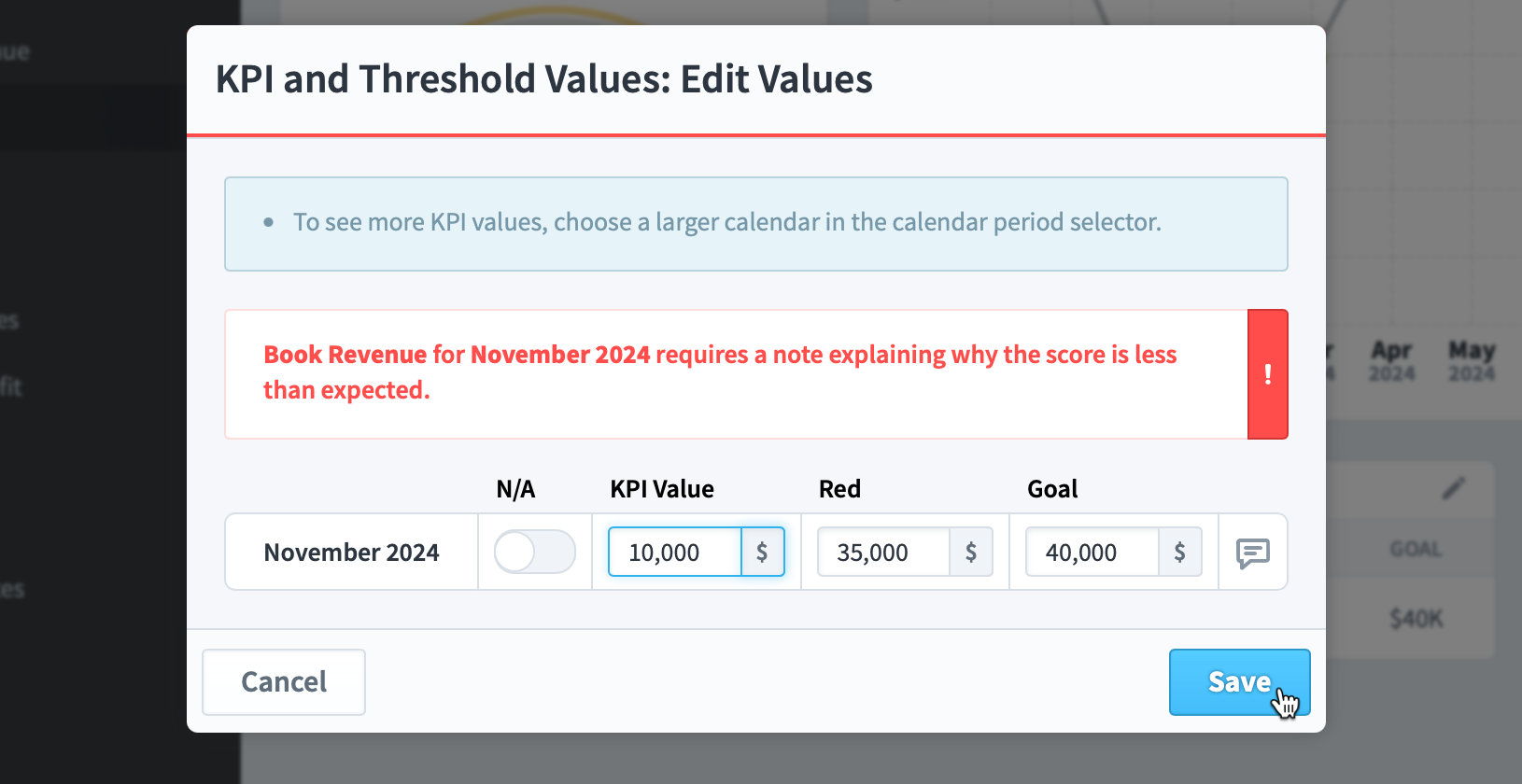Click the pencil edit icon behind dialog
Screen dimensions: 1522x784
[x=1453, y=488]
